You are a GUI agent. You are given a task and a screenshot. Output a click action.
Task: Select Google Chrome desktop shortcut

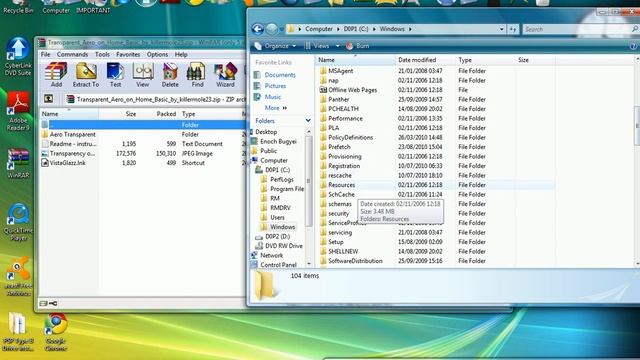pyautogui.click(x=56, y=331)
